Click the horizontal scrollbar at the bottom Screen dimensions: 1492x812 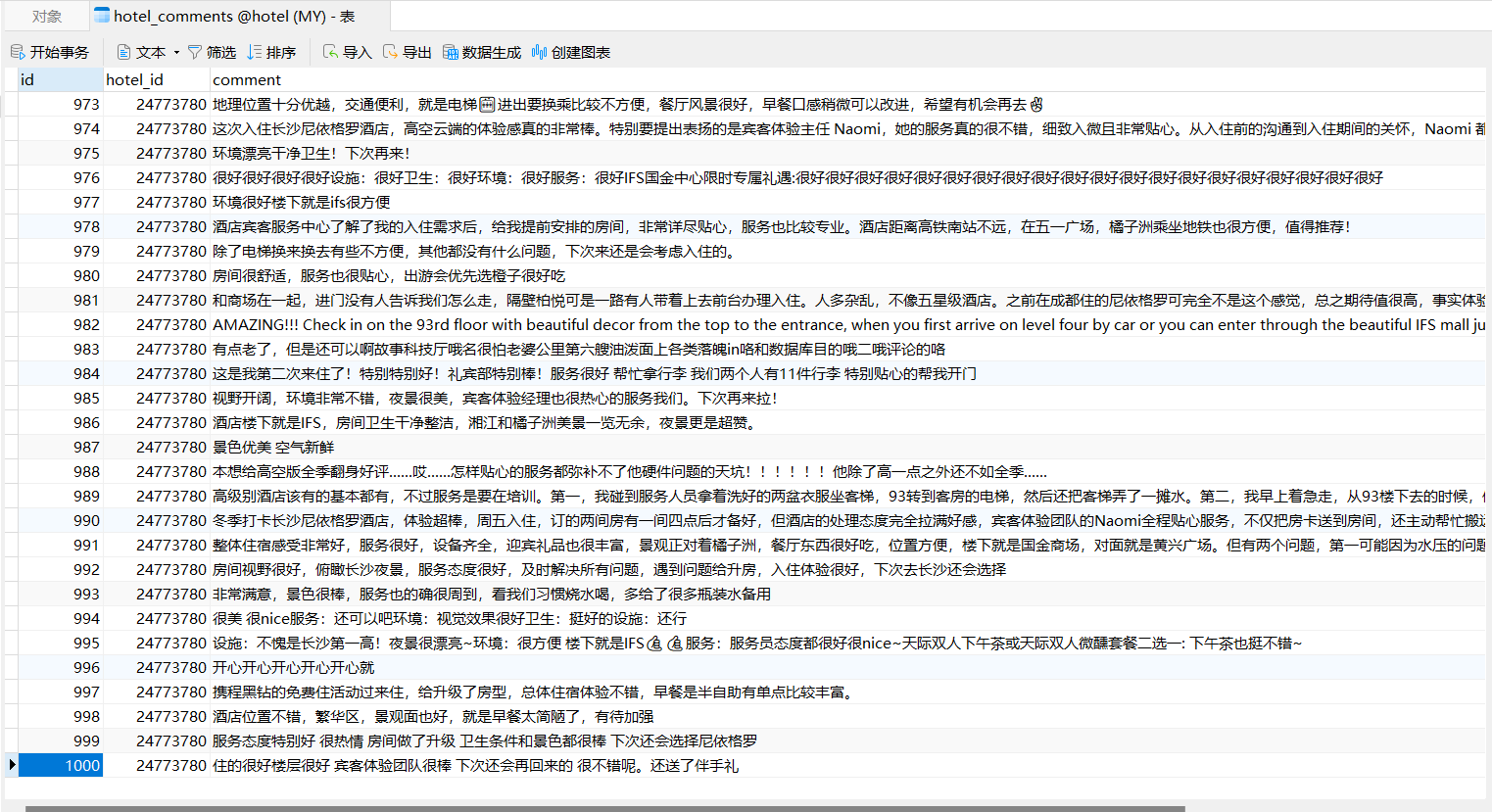[604, 808]
